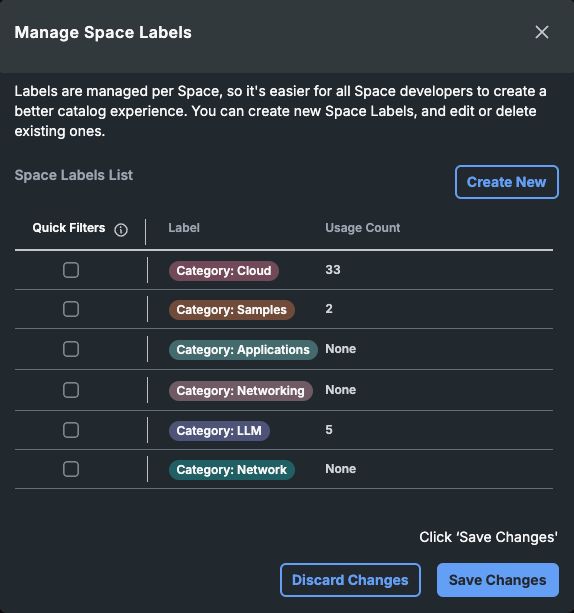Click the Quick Filters column header text
Viewport: 574px width, 613px height.
[x=69, y=228]
